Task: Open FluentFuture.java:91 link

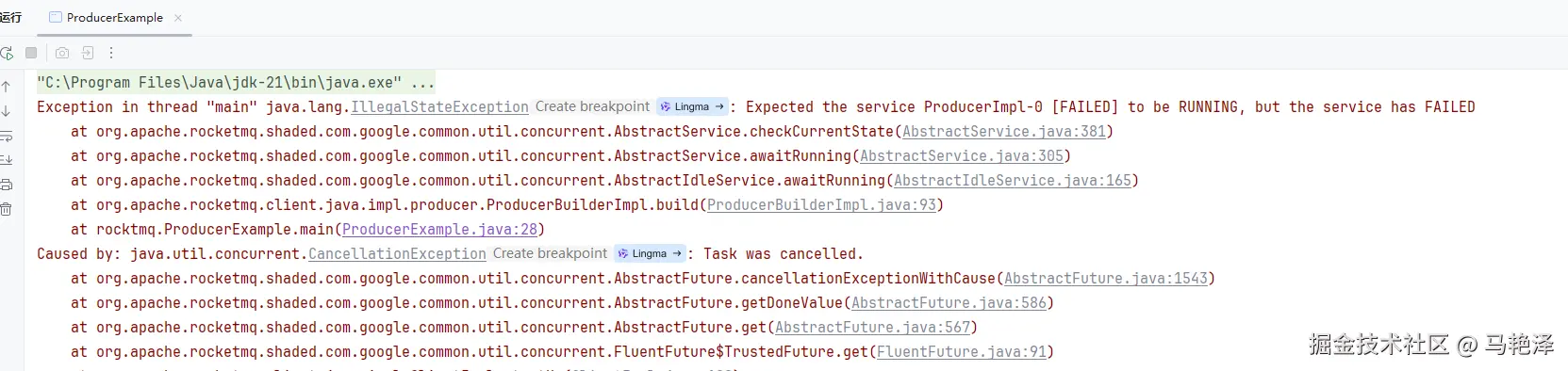Action: pos(962,352)
